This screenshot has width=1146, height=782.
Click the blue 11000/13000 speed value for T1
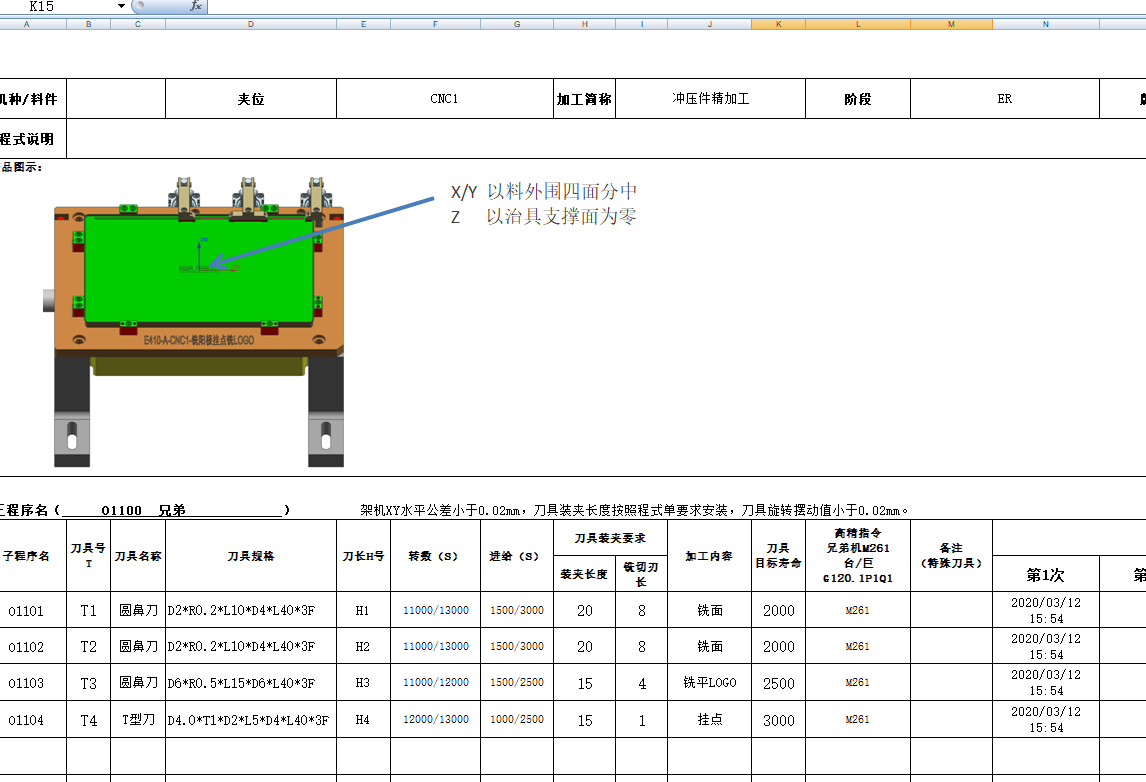(x=435, y=609)
